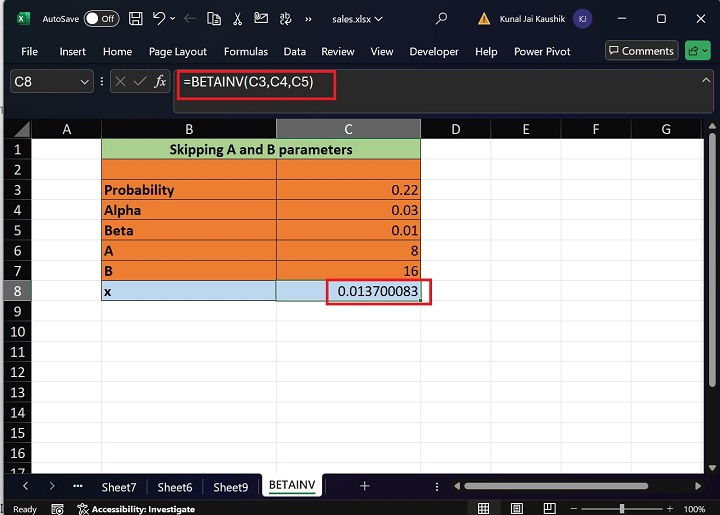720x515 pixels.
Task: Click the Undo arrow icon
Action: pos(158,18)
